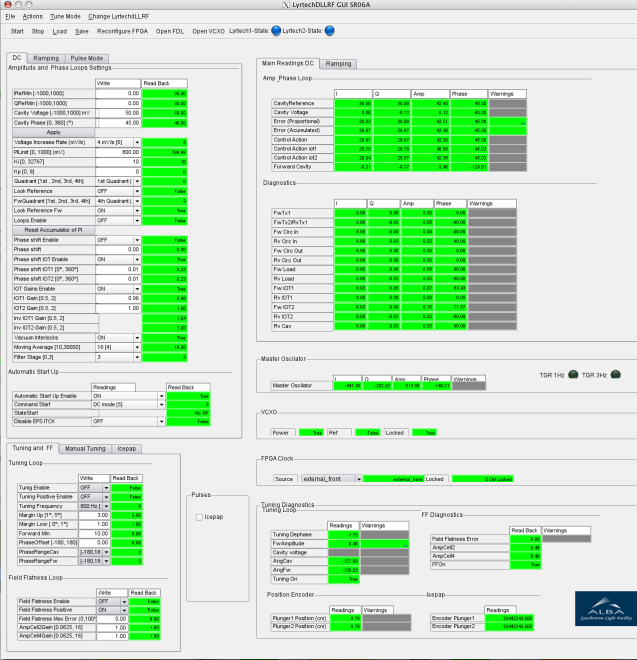Open the Loops Enable dropdown
637x660 pixels.
118,221
